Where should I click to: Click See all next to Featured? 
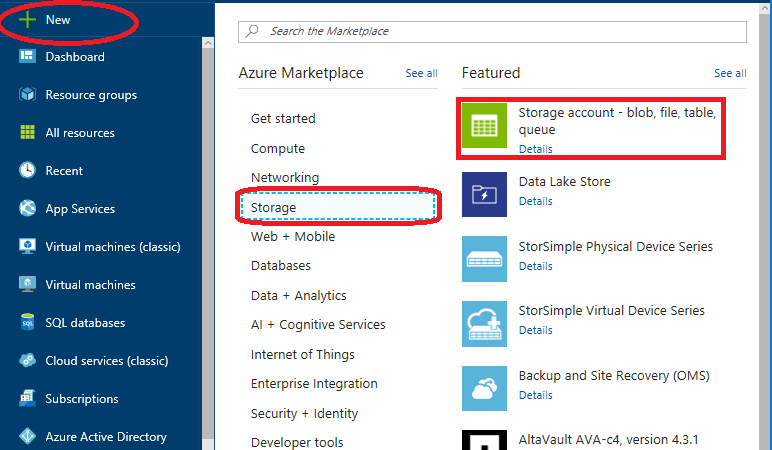[730, 73]
